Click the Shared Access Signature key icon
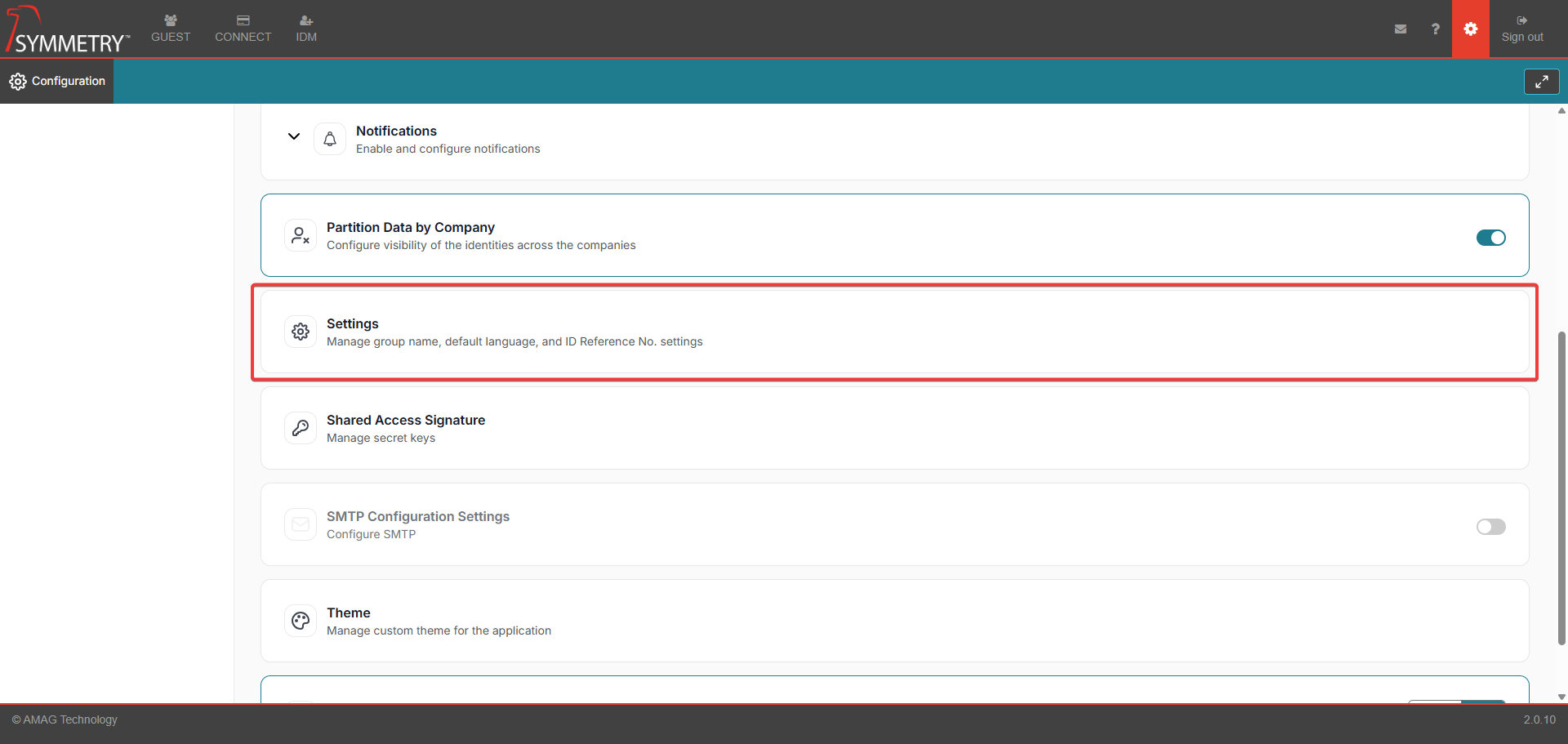 (301, 428)
